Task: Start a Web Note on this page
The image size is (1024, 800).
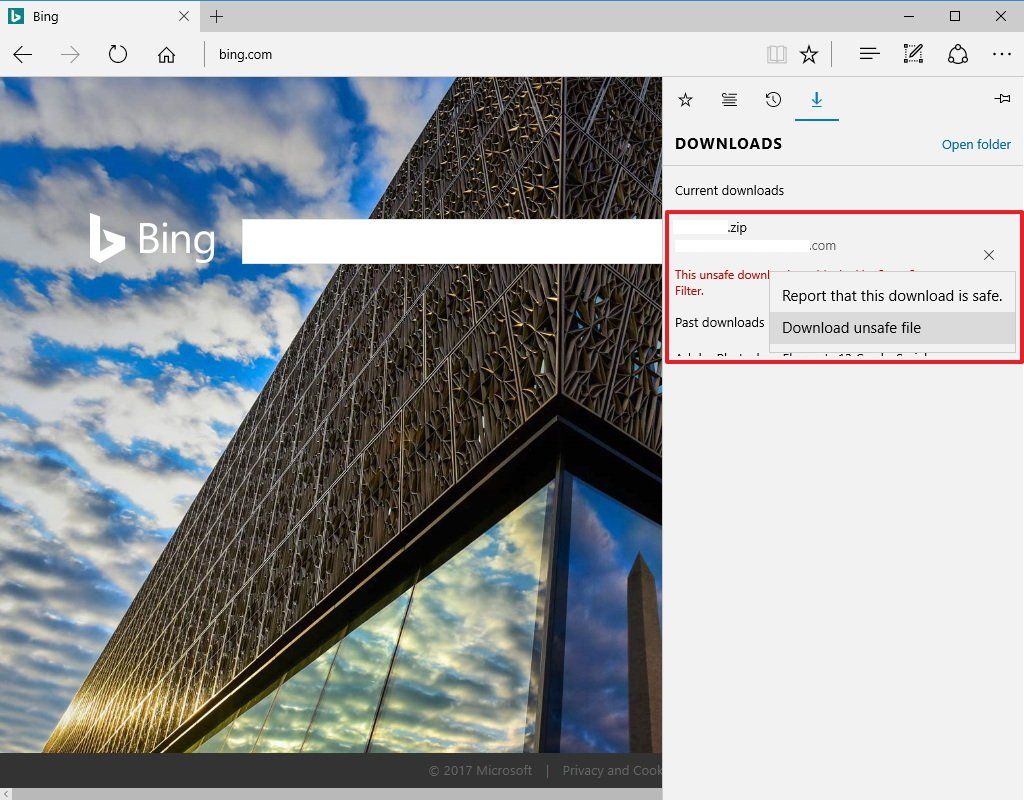Action: [x=912, y=54]
